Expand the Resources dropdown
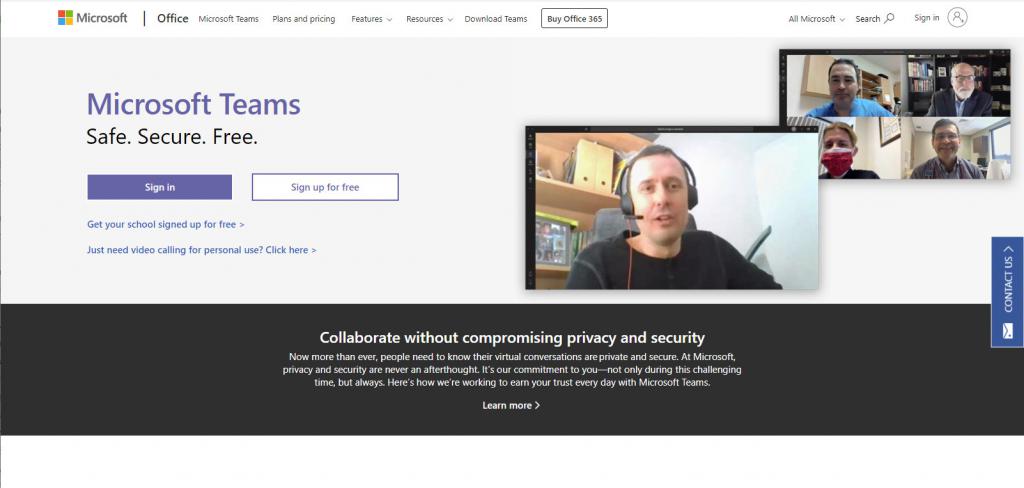 click(x=429, y=19)
